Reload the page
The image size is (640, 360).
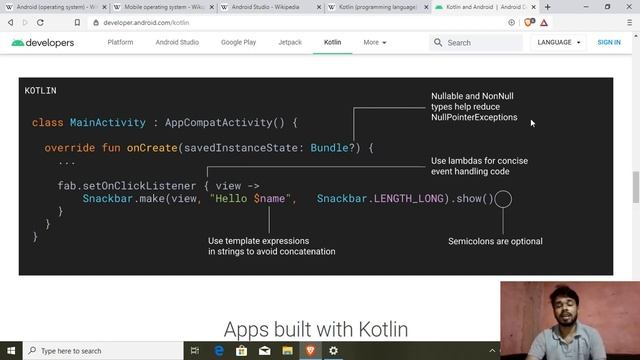(40, 23)
